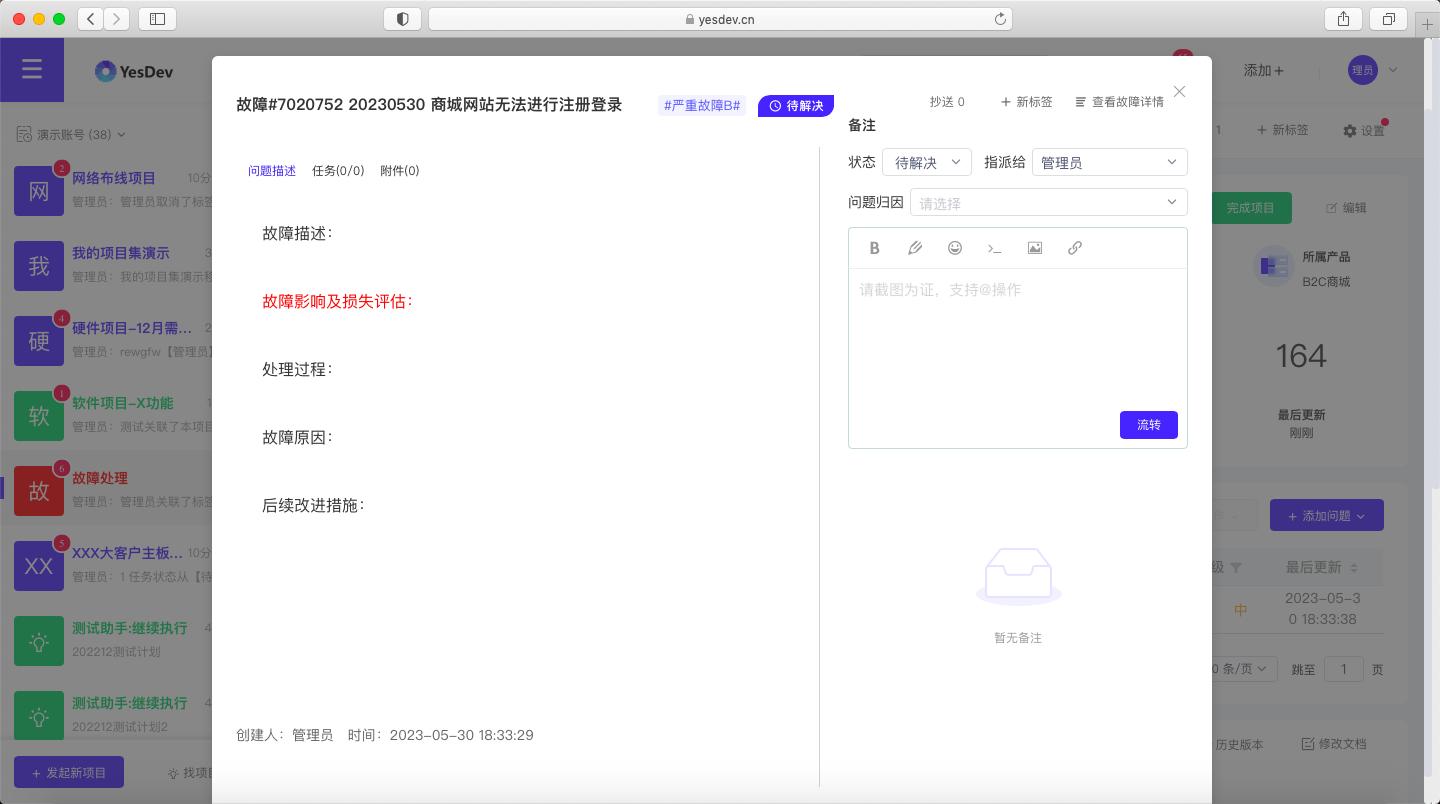Click the YesDev logo in the header
The height and width of the screenshot is (804, 1440).
[x=135, y=70]
